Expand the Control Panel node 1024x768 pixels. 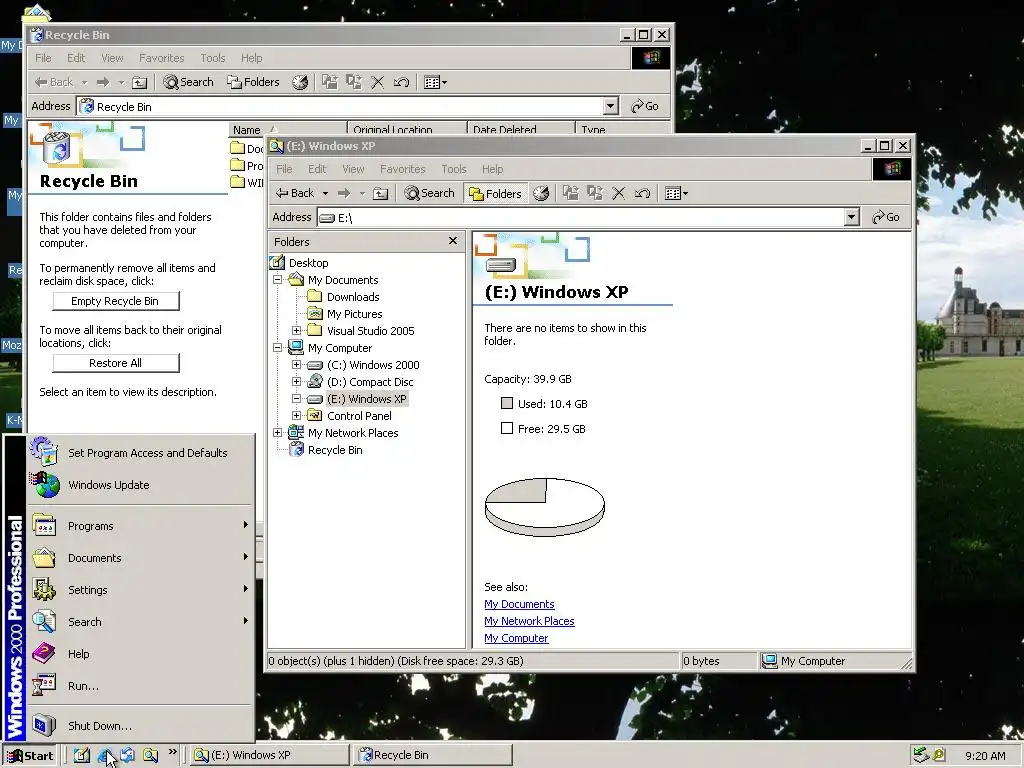click(x=296, y=415)
